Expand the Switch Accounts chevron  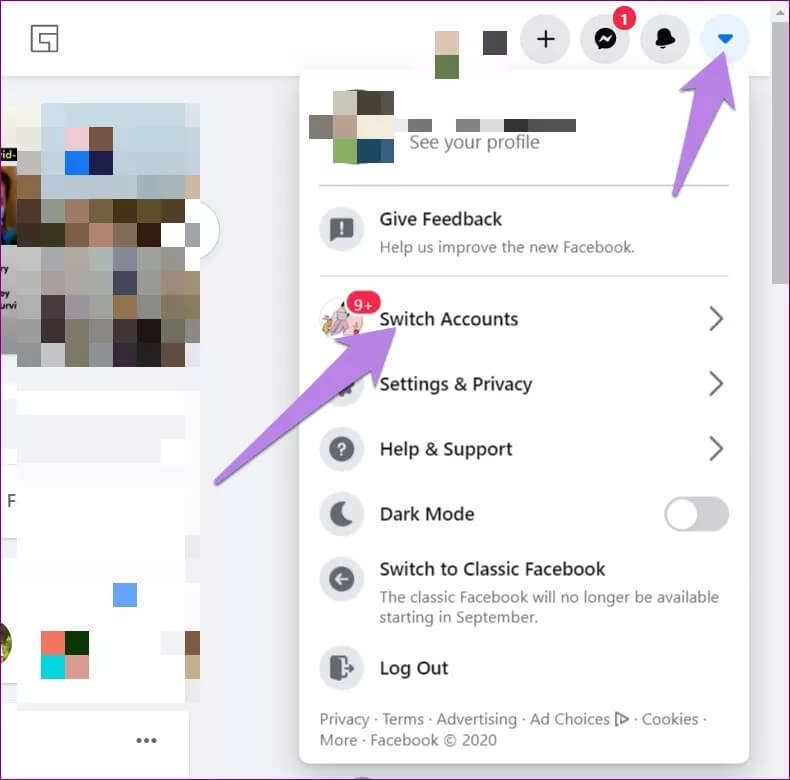[716, 318]
